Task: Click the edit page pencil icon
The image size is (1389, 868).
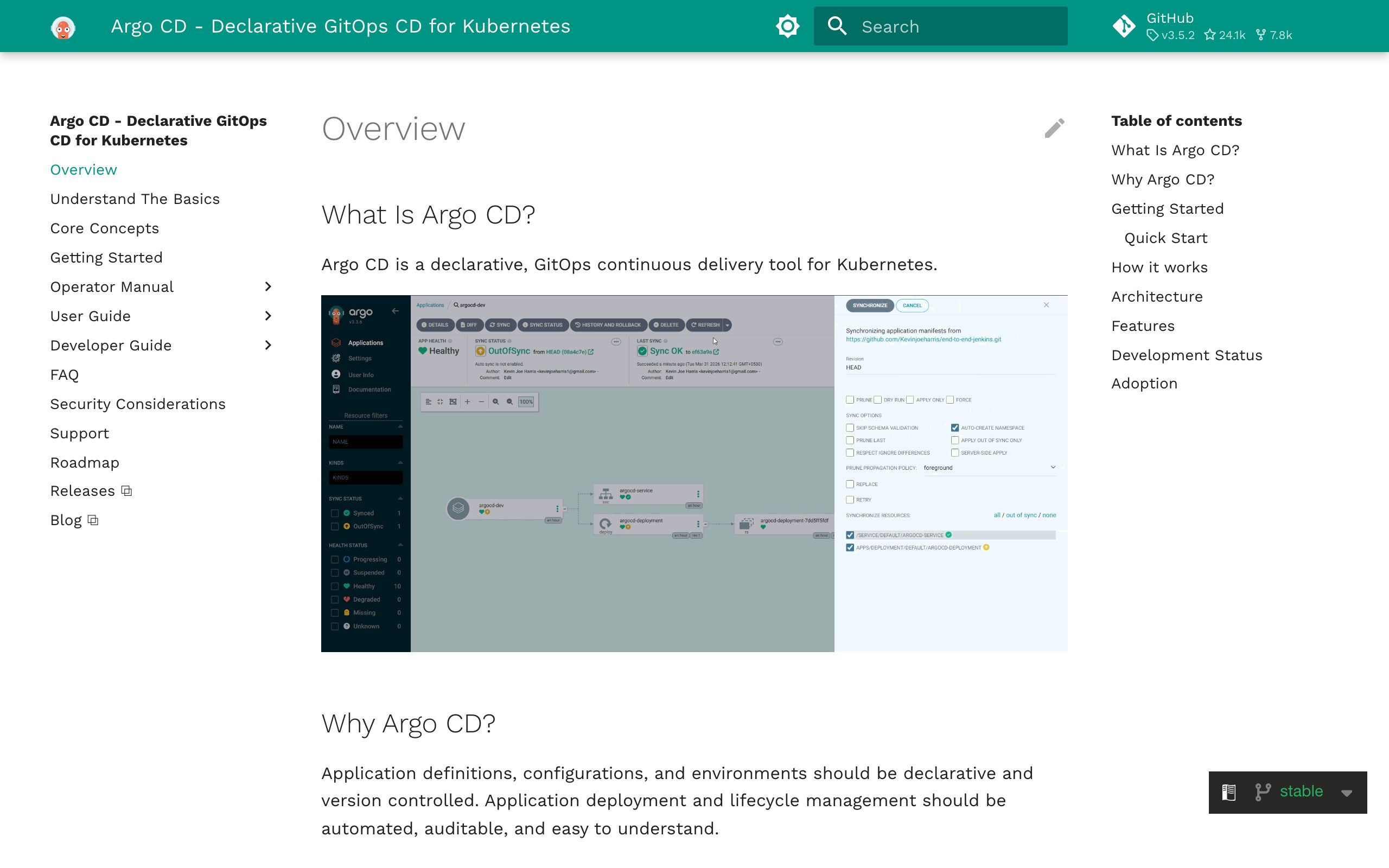Action: [1054, 128]
